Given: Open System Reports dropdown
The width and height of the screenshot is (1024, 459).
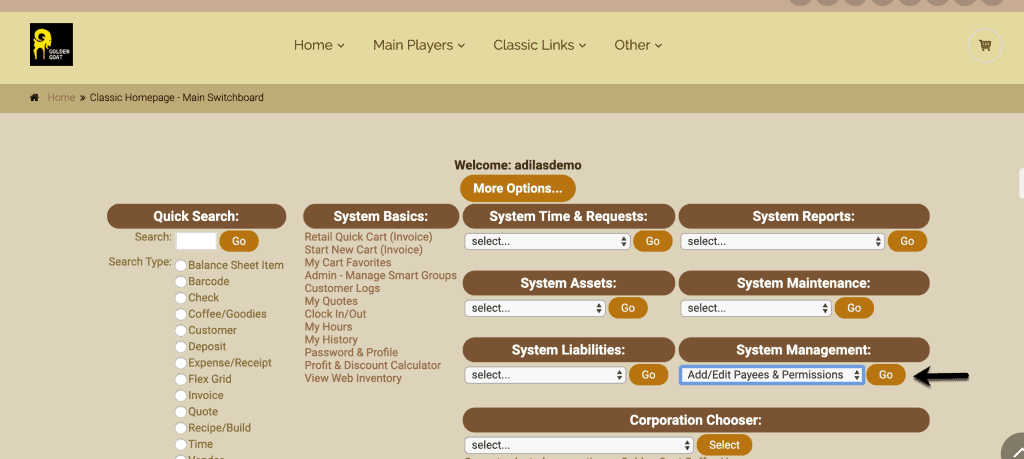Looking at the screenshot, I should pos(783,241).
